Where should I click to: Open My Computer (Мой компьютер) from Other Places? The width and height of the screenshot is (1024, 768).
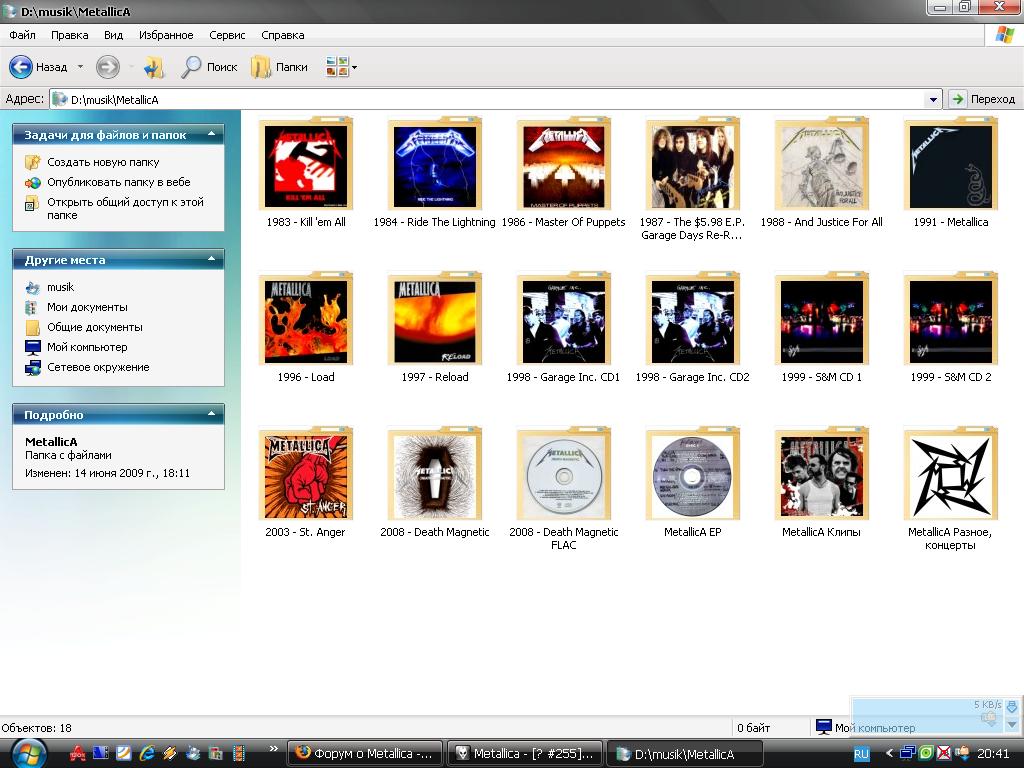tap(87, 347)
